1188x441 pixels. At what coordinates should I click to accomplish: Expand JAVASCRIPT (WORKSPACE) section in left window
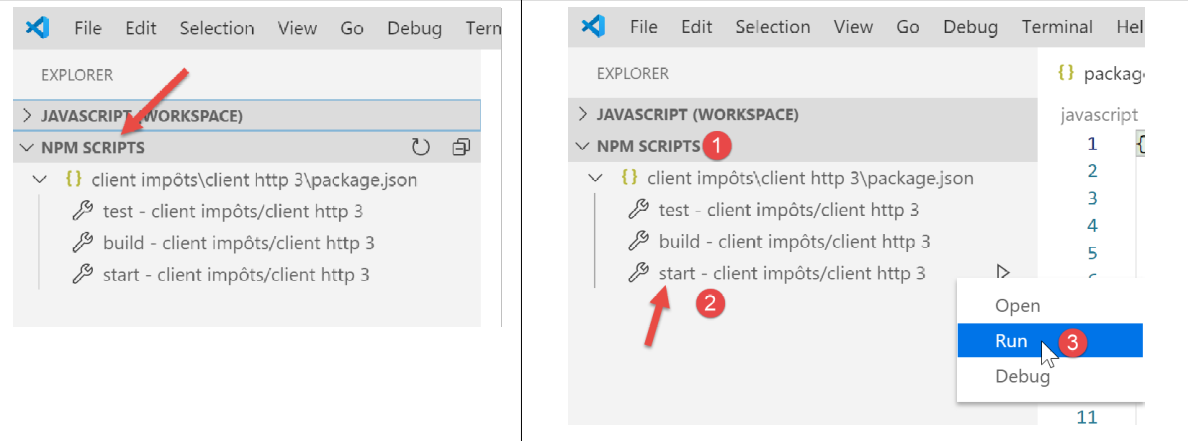coord(27,116)
